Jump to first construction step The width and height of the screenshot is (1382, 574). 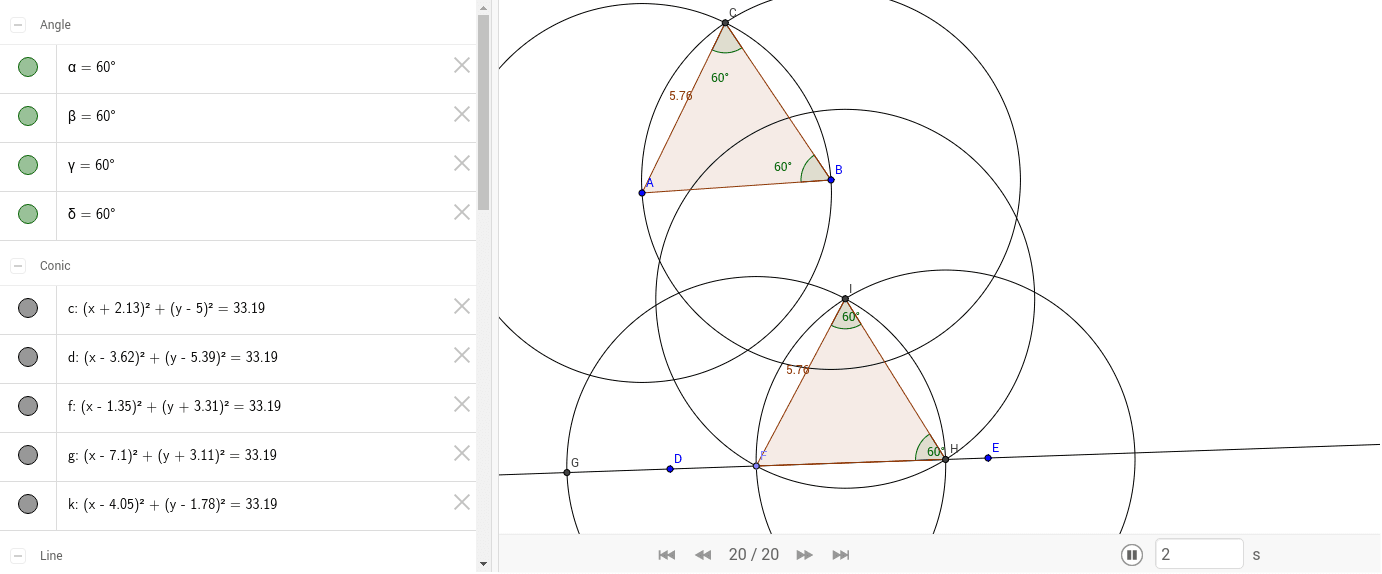[667, 555]
